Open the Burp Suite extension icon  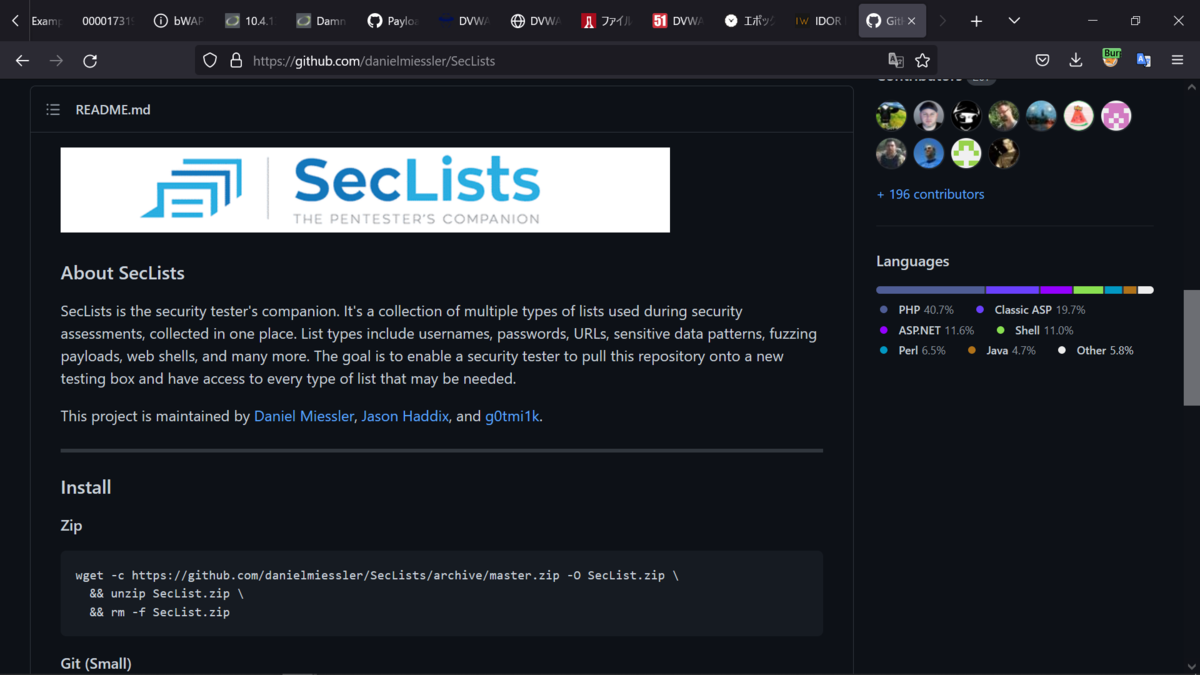point(1110,59)
